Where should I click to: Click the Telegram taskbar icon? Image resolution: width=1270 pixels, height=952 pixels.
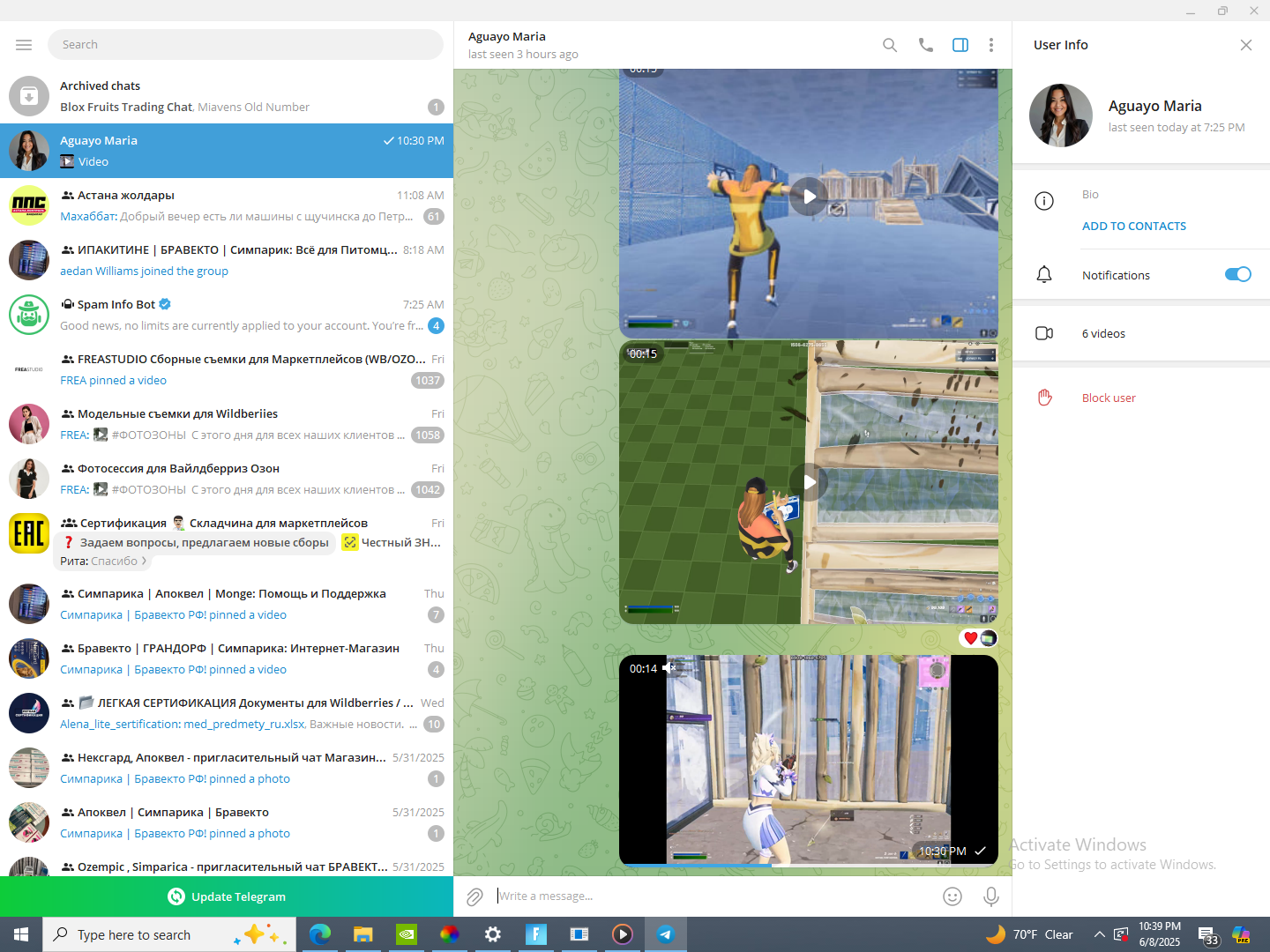pos(666,934)
